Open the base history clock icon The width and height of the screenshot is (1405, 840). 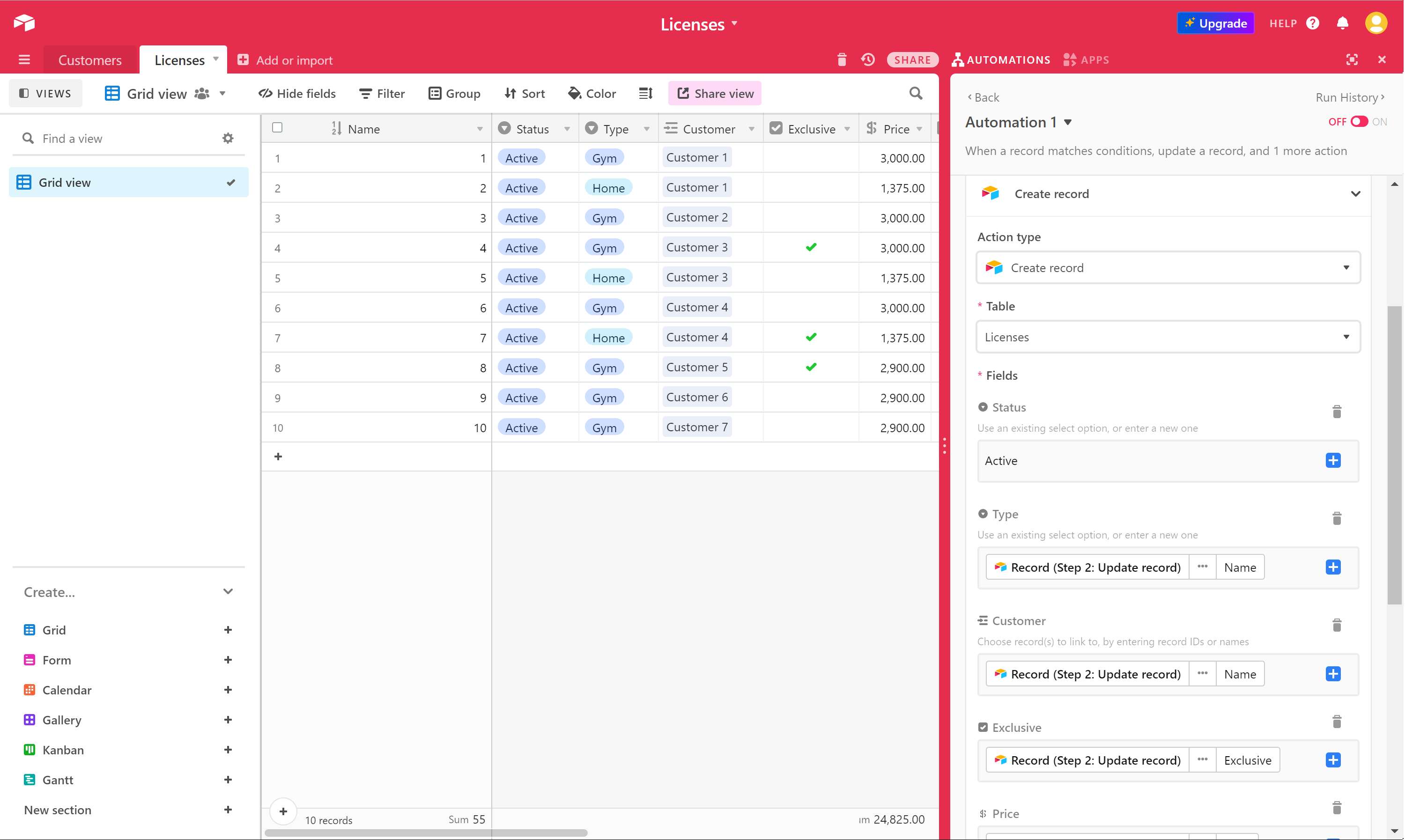868,59
